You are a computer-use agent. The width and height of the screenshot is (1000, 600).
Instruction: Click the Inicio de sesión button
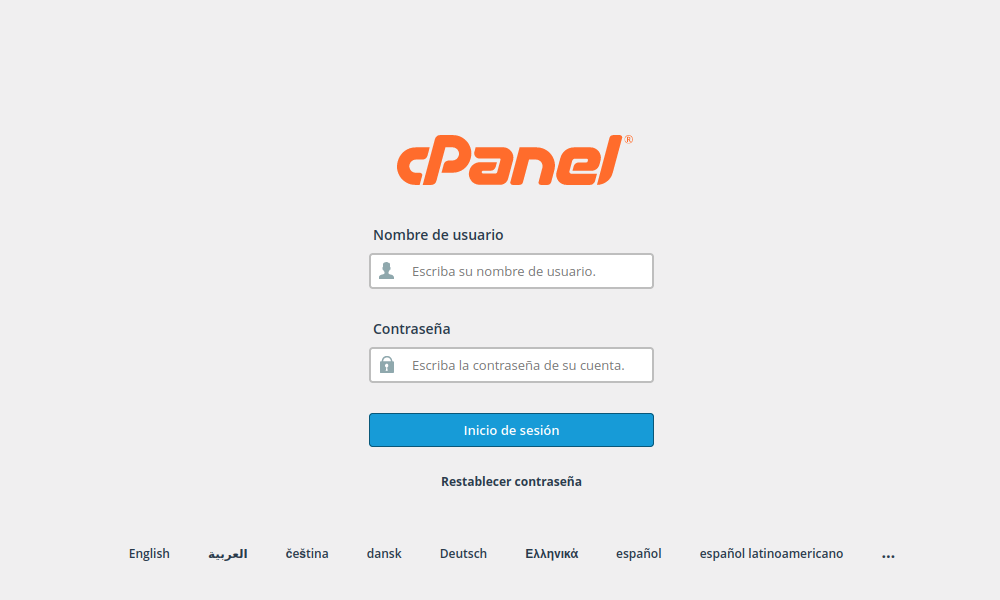[511, 430]
